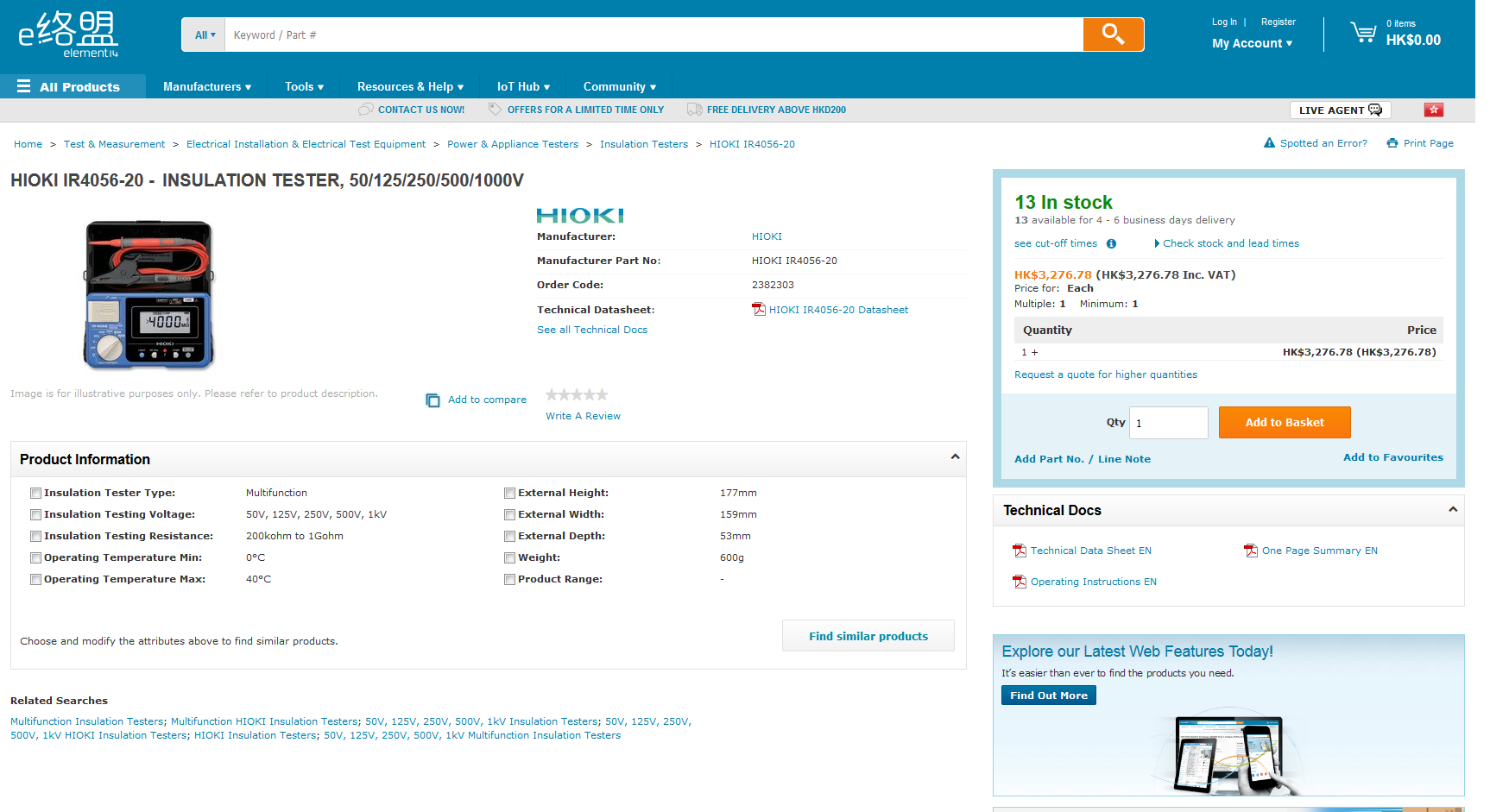
Task: Open the IoT Hub menu
Action: click(x=523, y=86)
